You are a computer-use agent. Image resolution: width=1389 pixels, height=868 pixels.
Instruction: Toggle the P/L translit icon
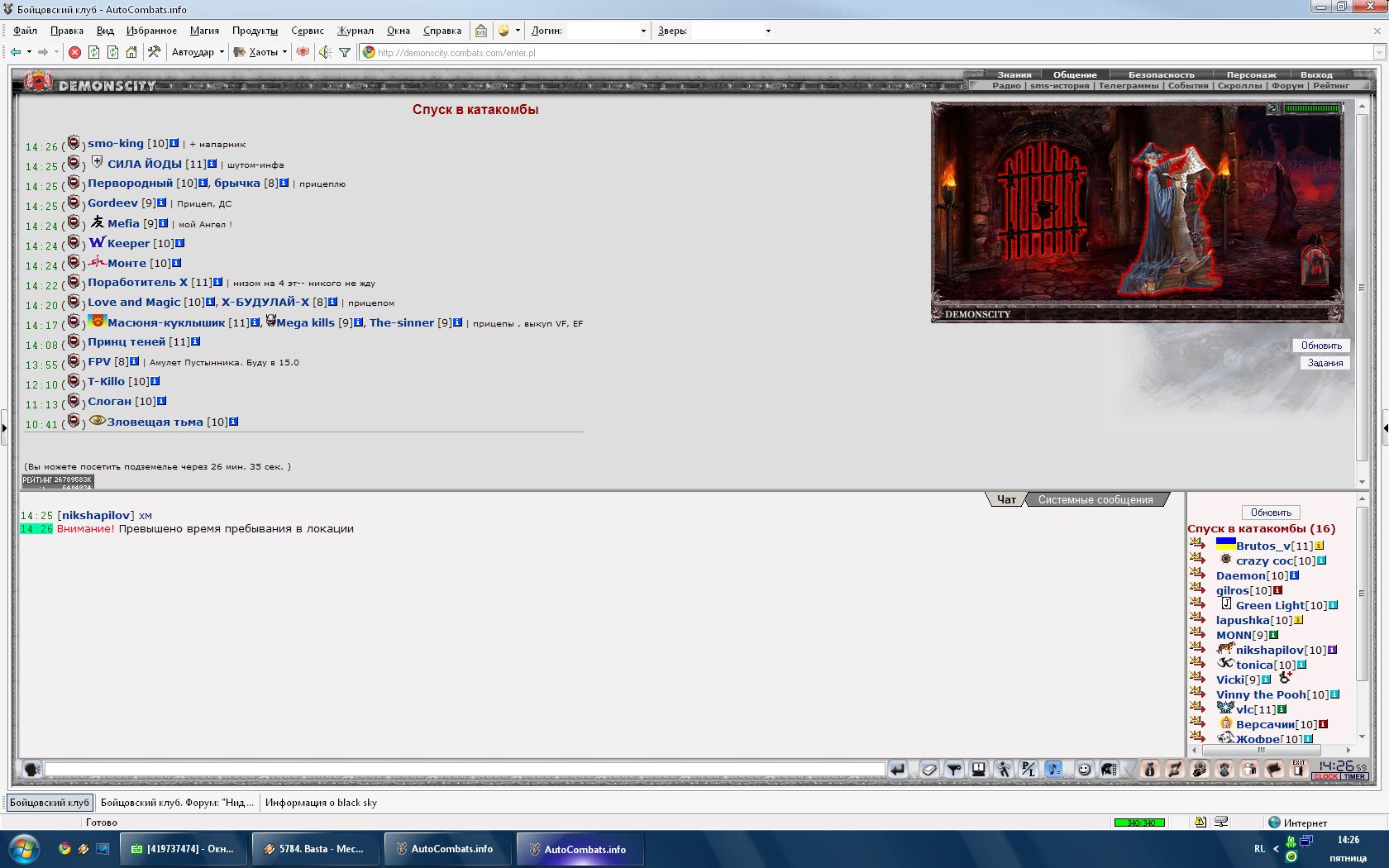(1028, 770)
